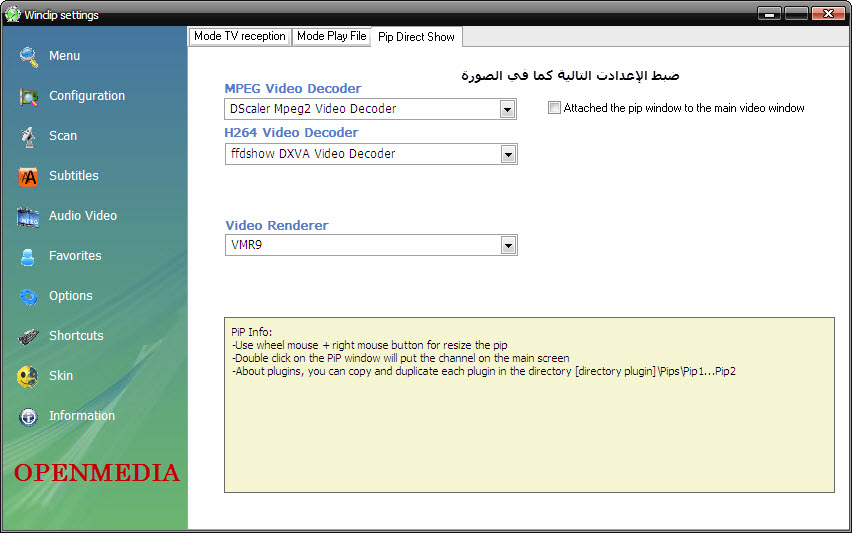Switch to Mode TV reception tab
The height and width of the screenshot is (533, 852).
click(240, 36)
